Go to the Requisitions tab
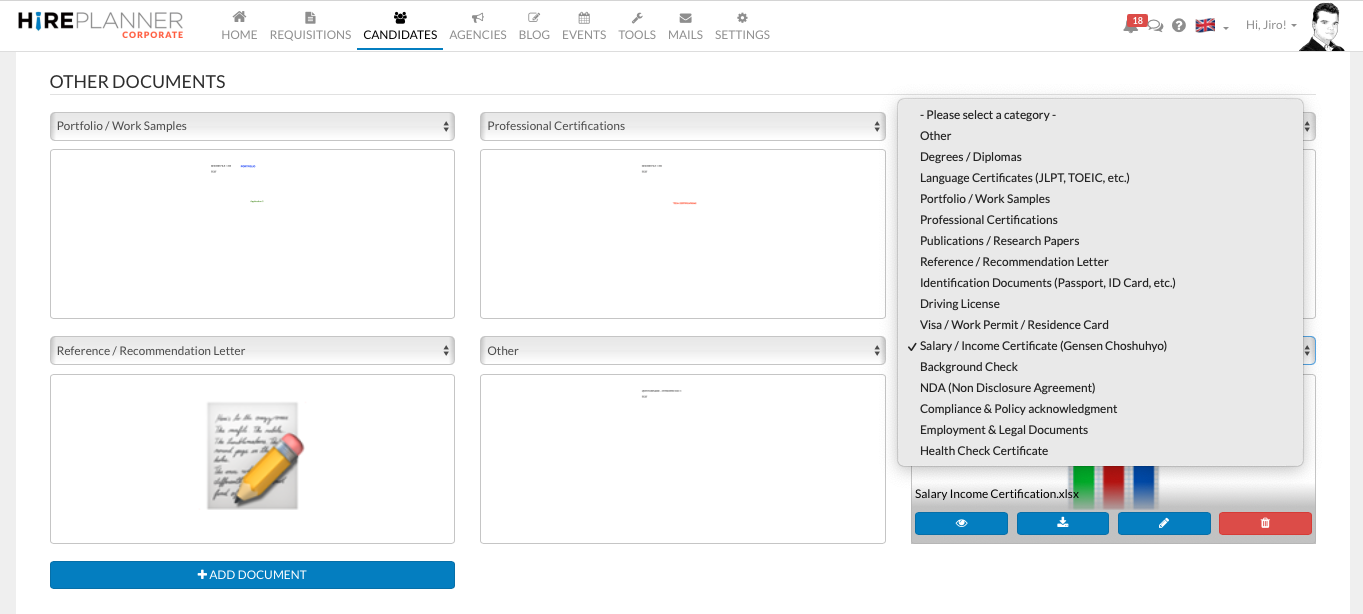Viewport: 1363px width, 614px height. pos(310,26)
